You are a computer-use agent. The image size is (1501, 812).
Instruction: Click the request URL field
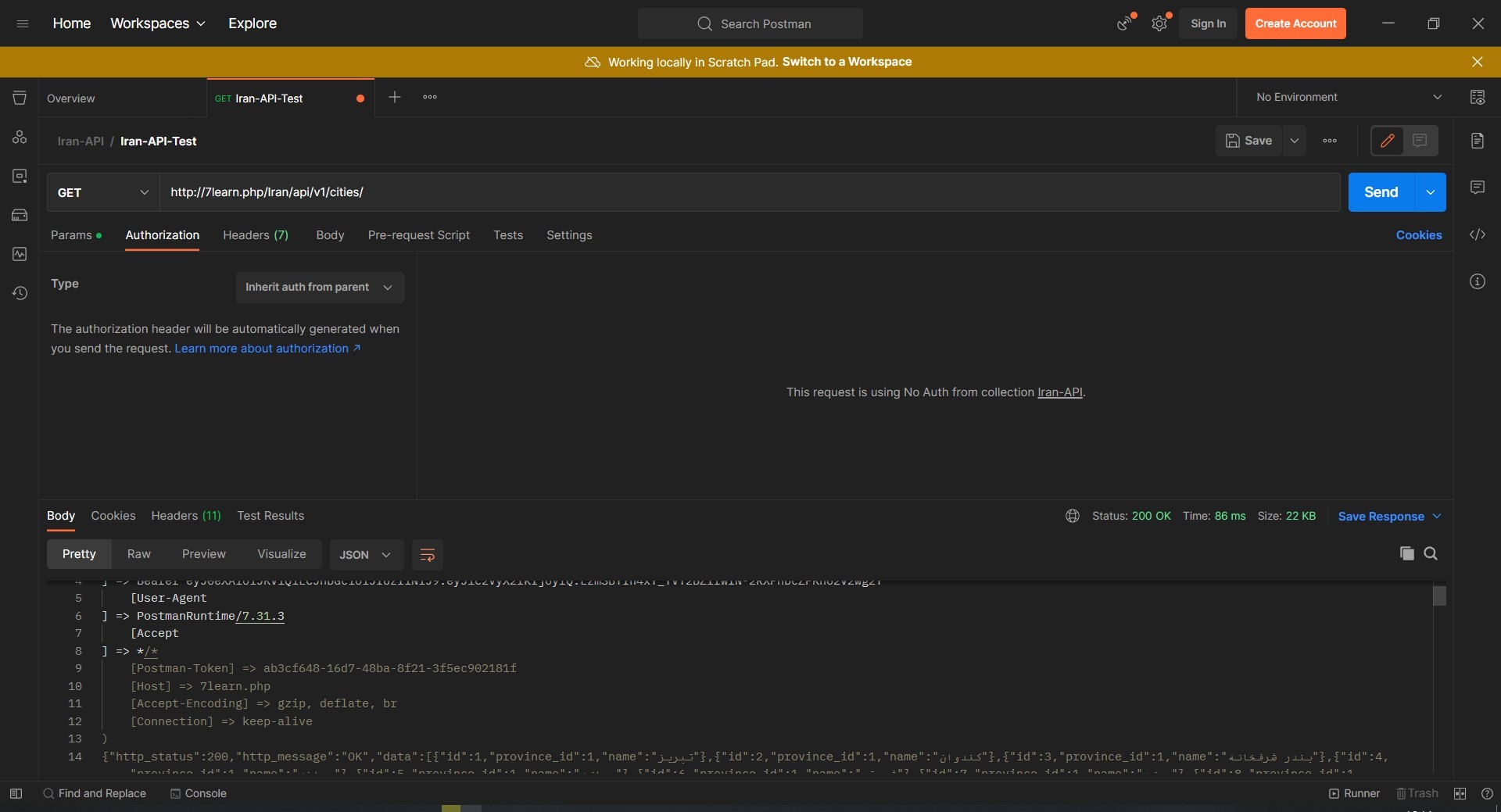(750, 192)
